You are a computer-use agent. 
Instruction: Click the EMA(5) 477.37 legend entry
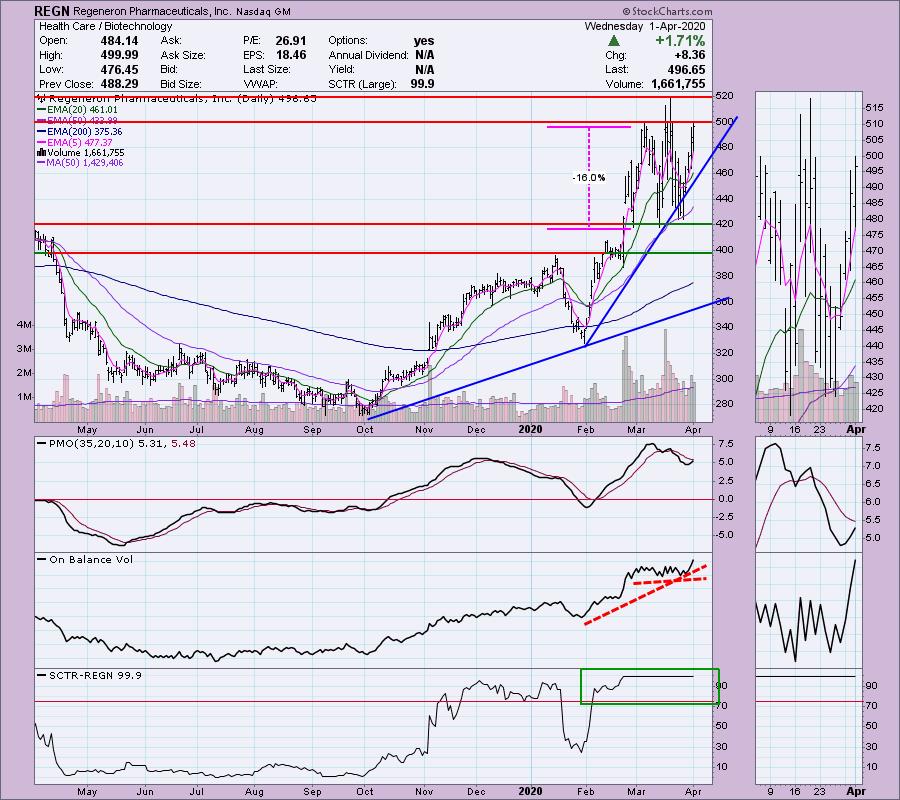click(x=75, y=142)
